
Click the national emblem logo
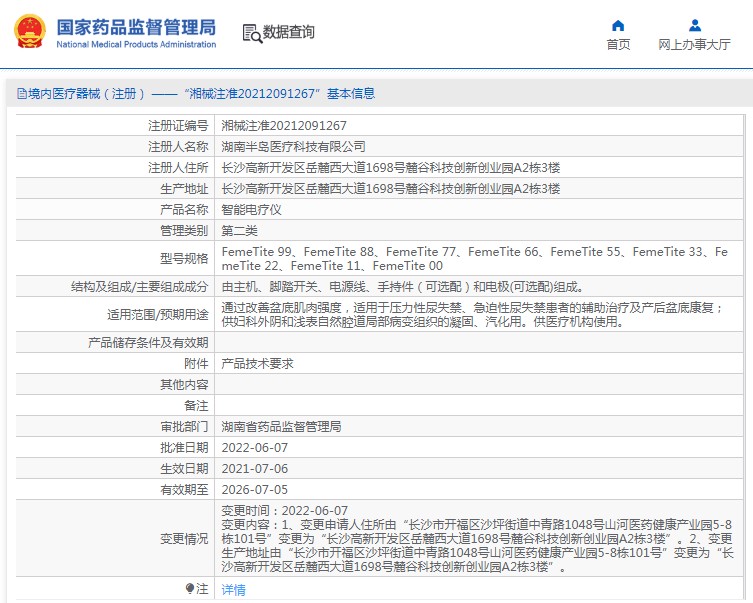click(30, 32)
